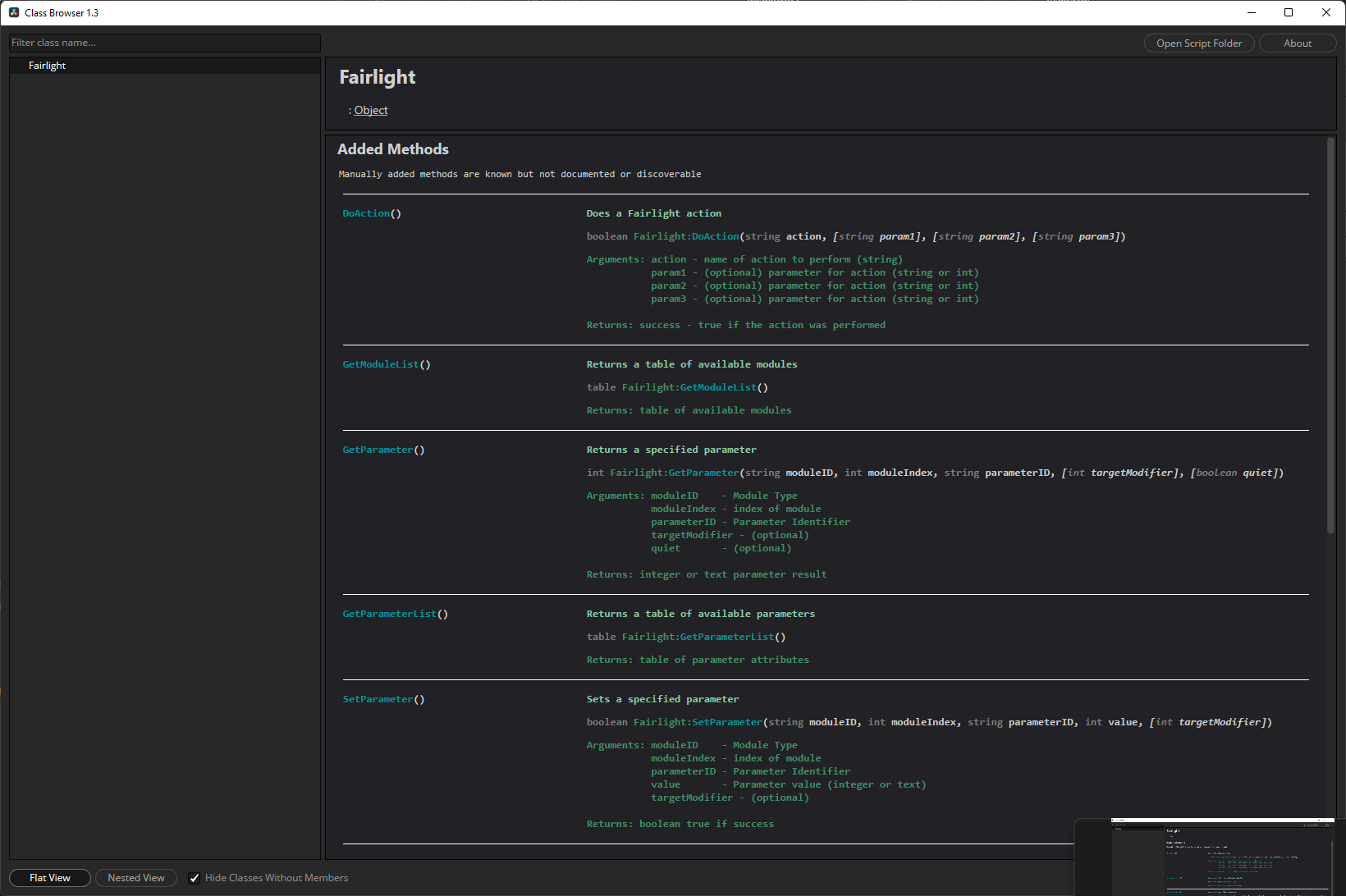Viewport: 1346px width, 896px height.
Task: Click the GetModuleList() method name
Action: (x=387, y=364)
